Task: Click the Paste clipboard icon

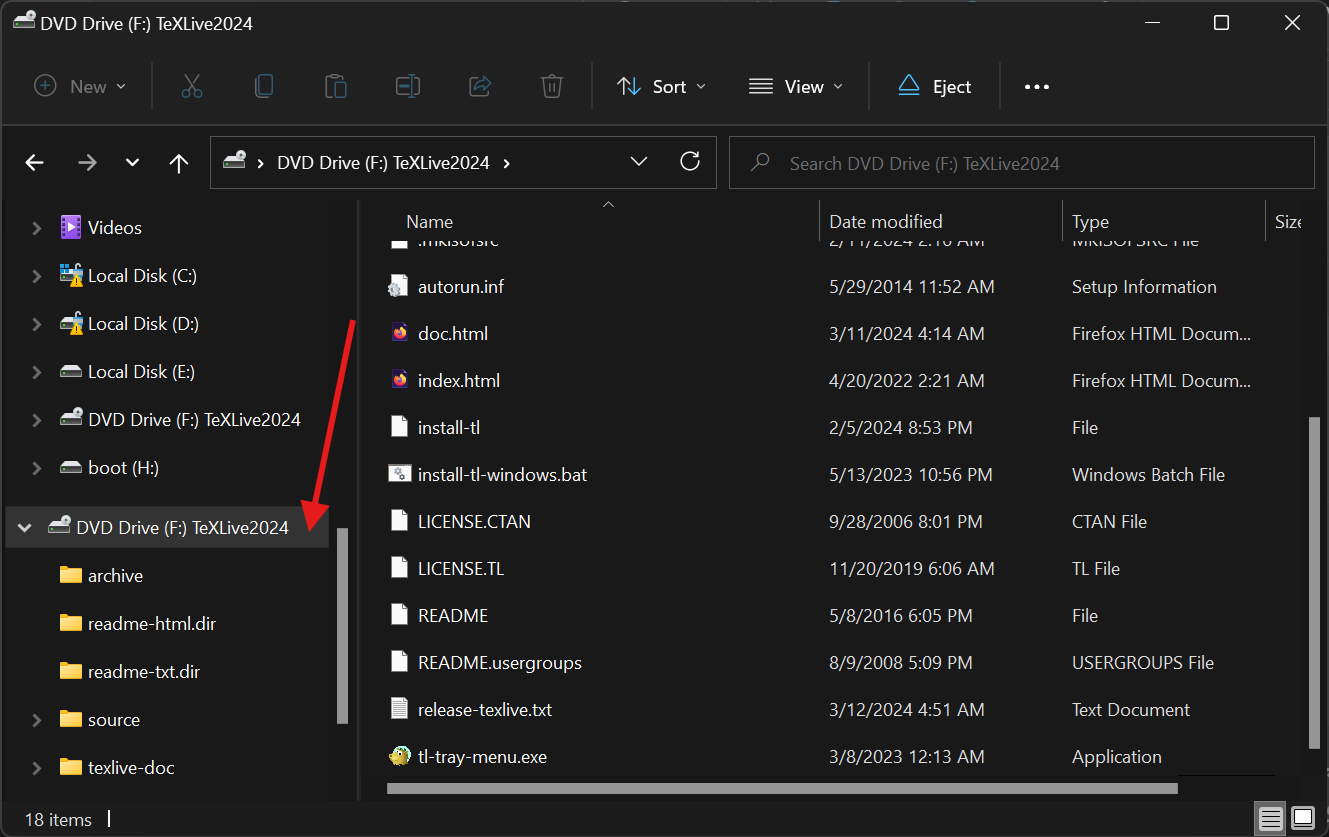Action: (x=336, y=87)
